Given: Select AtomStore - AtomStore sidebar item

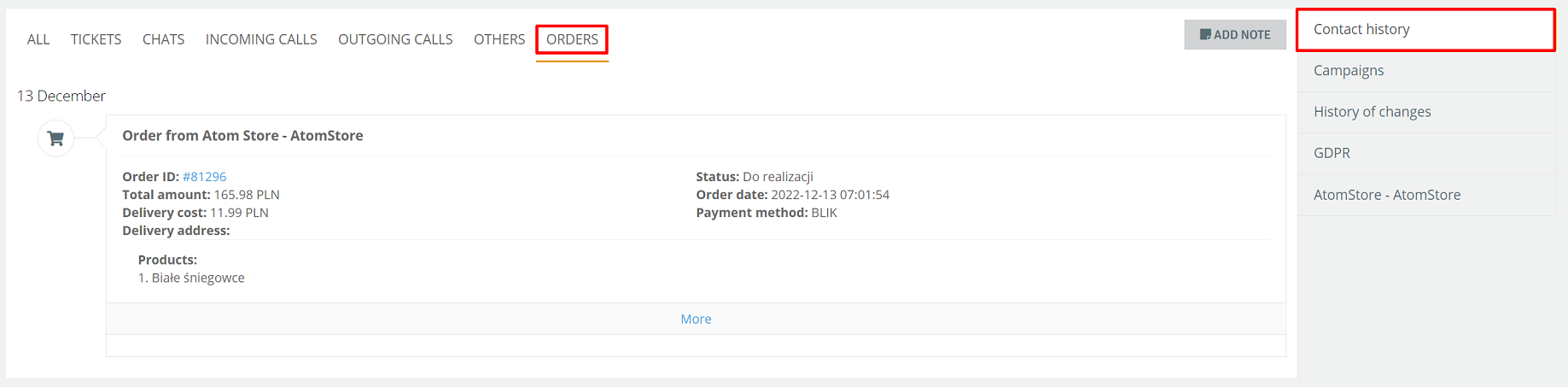Looking at the screenshot, I should pyautogui.click(x=1426, y=195).
